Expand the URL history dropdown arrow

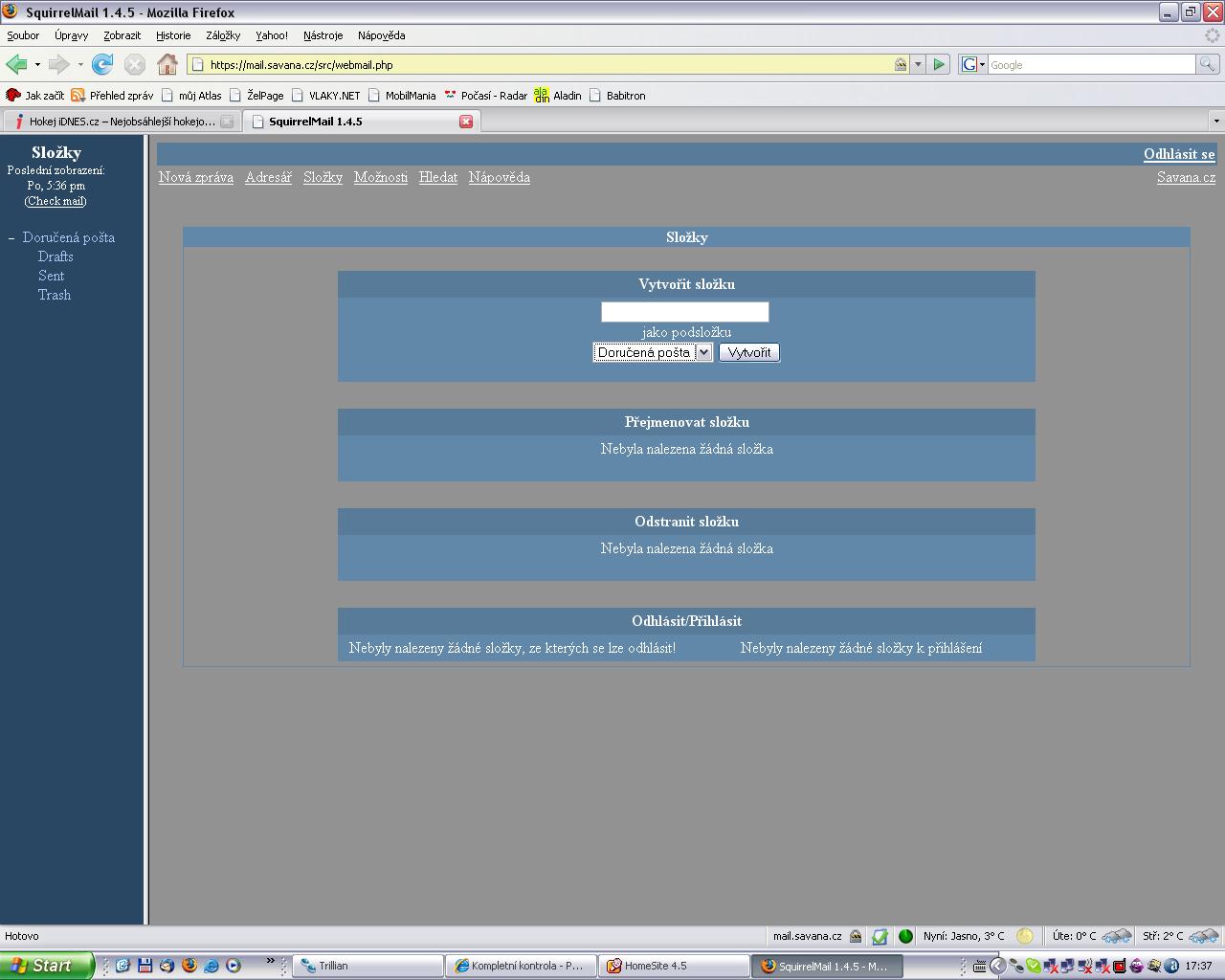[918, 64]
